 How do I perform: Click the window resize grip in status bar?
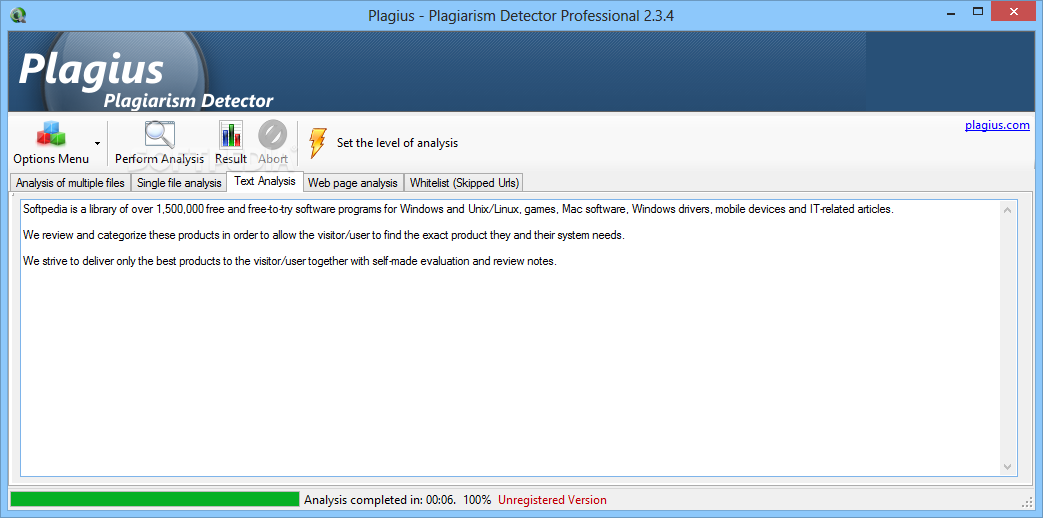(x=1026, y=501)
